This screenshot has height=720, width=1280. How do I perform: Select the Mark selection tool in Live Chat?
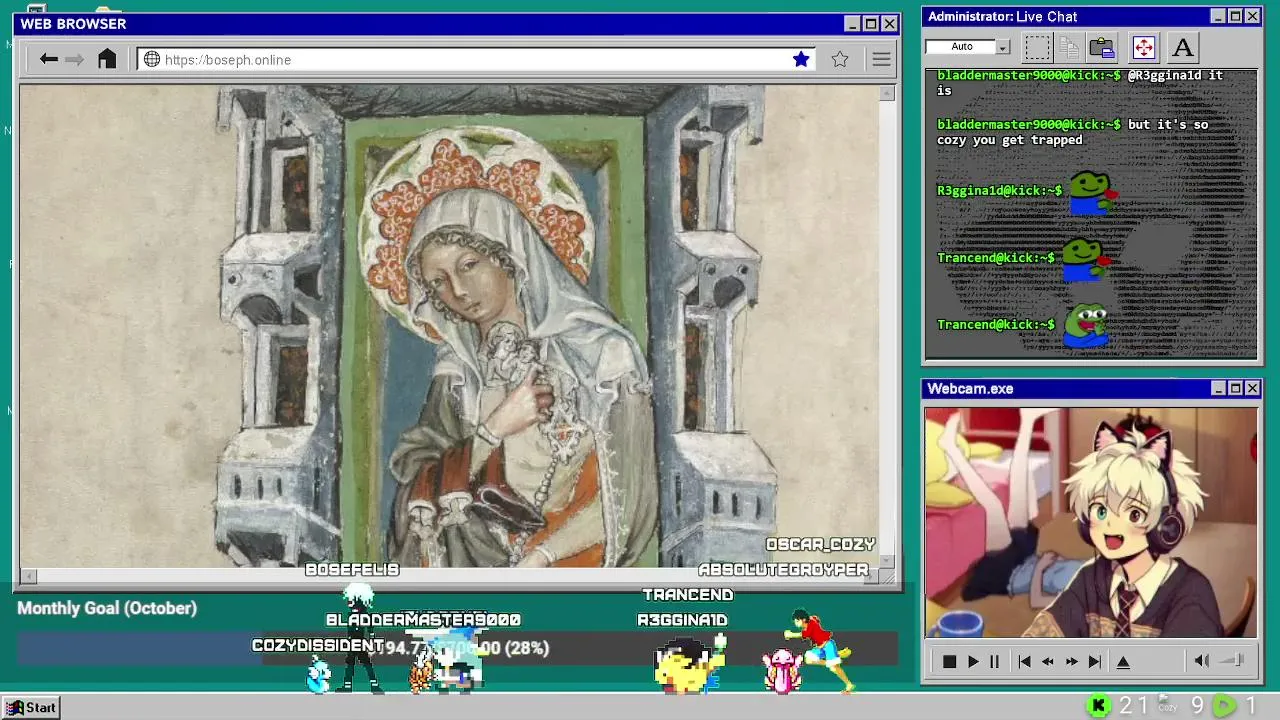click(1037, 47)
